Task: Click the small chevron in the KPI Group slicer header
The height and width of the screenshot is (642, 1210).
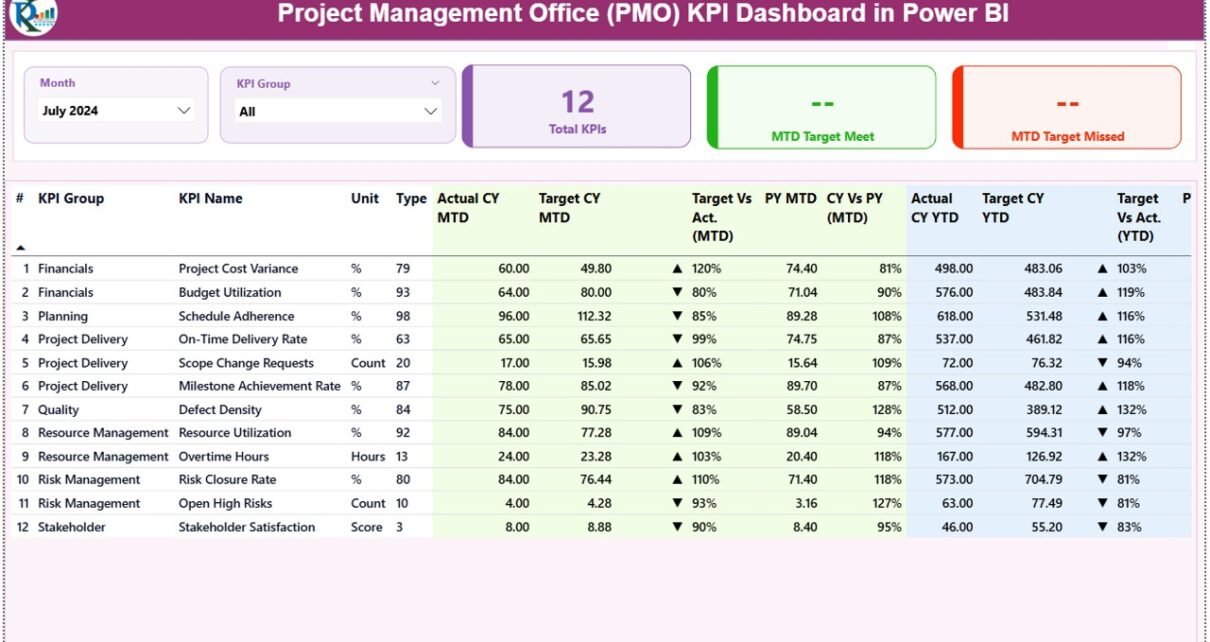Action: 435,84
